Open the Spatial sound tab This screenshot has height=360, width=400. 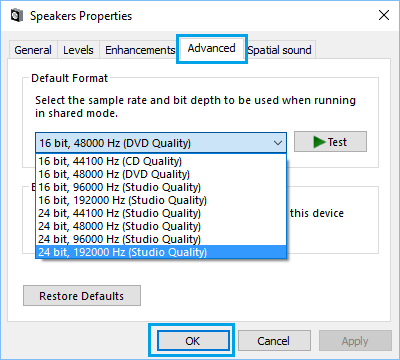279,50
